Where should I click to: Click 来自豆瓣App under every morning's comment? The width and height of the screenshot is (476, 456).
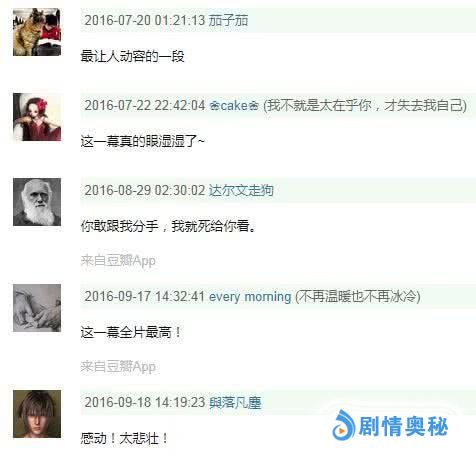pyautogui.click(x=118, y=367)
